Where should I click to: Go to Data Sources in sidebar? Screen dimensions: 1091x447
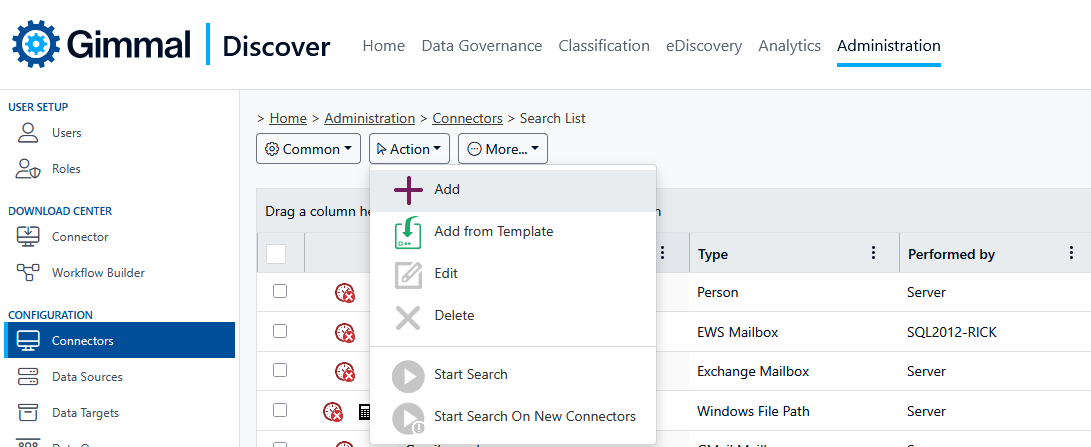click(x=87, y=377)
